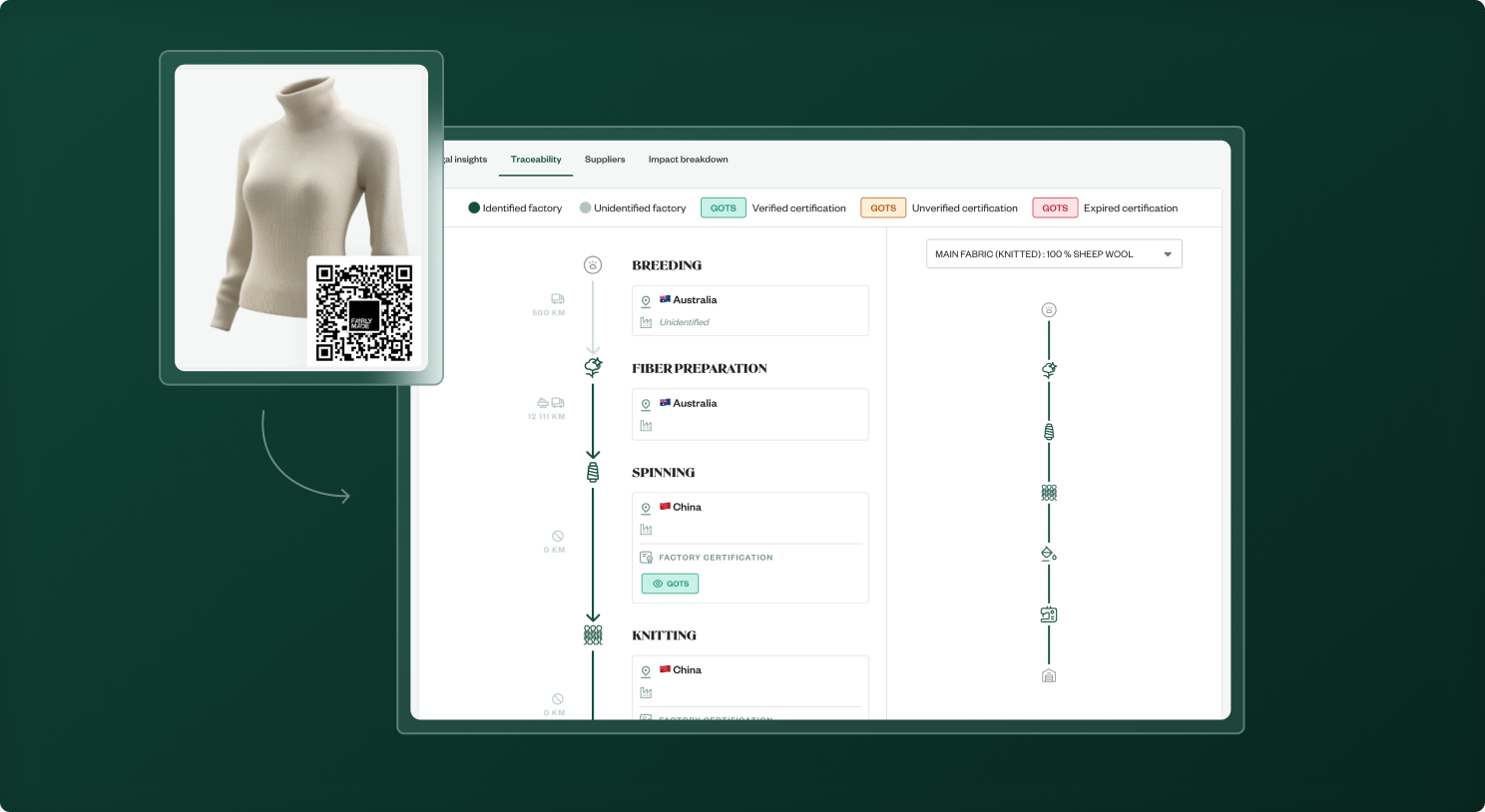Screen dimensions: 1485x812
Task: Click FACTORY CERTIFICATION label in Spinning card
Action: (716, 558)
